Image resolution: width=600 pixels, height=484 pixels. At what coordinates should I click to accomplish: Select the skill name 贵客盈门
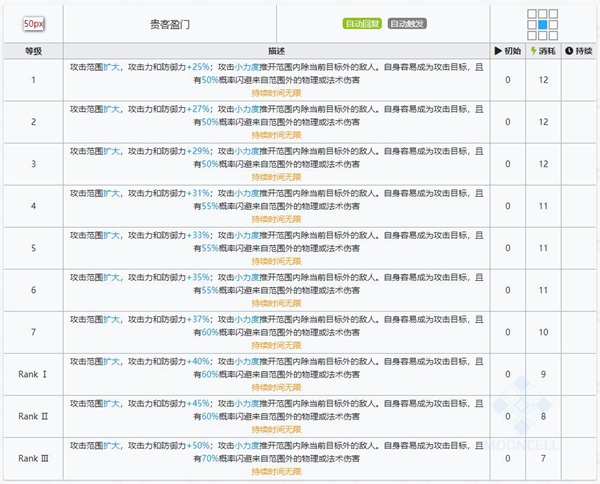point(170,25)
